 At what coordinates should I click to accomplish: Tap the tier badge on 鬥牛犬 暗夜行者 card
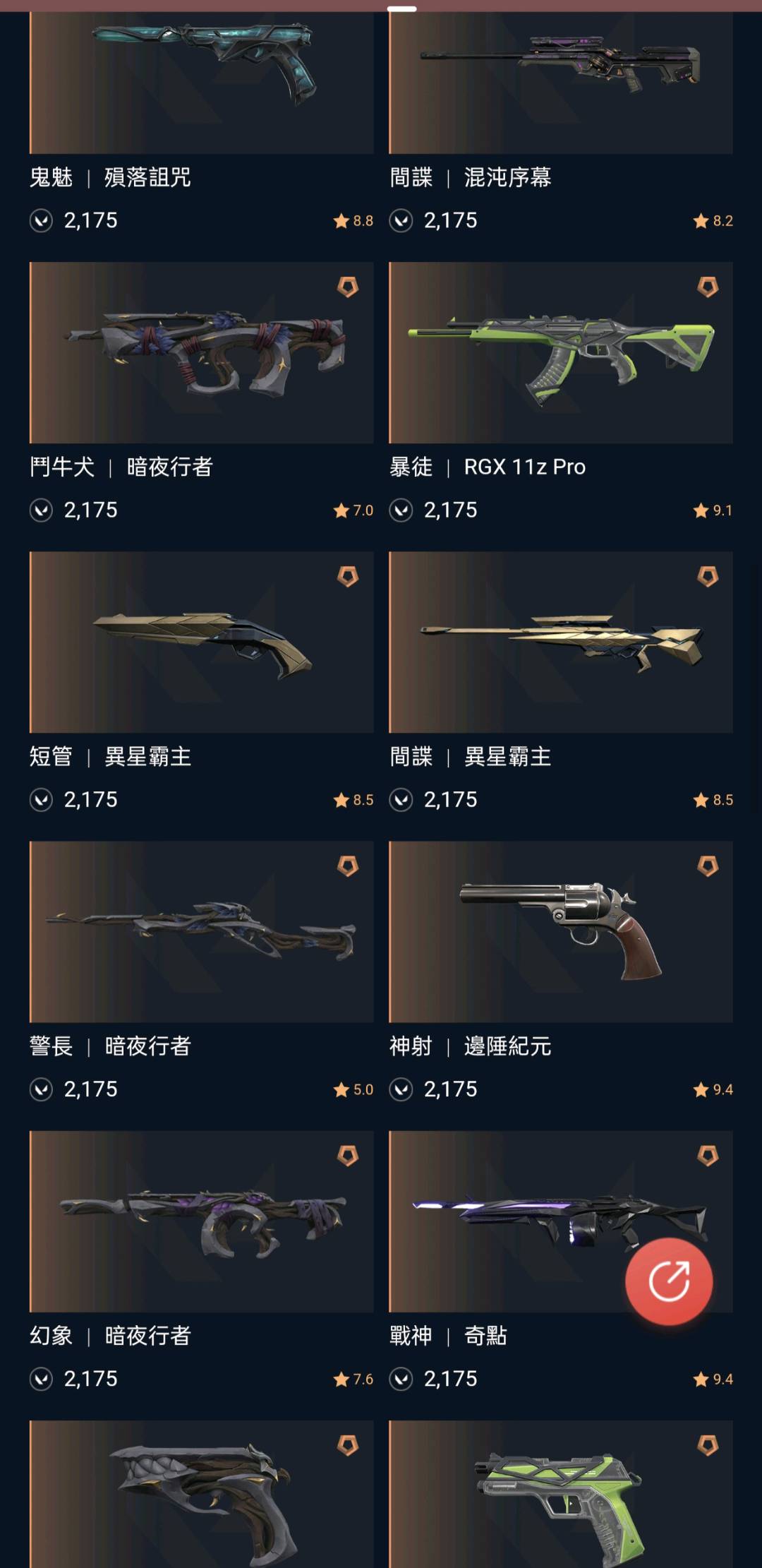click(348, 287)
